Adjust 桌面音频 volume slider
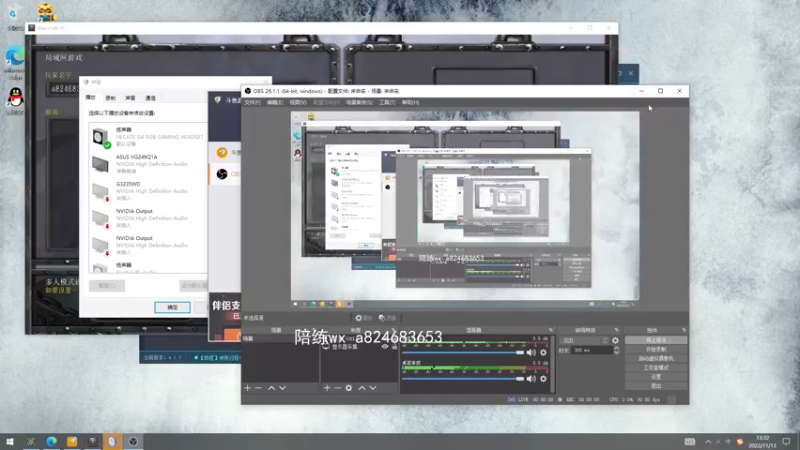Image resolution: width=800 pixels, height=450 pixels. 463,379
